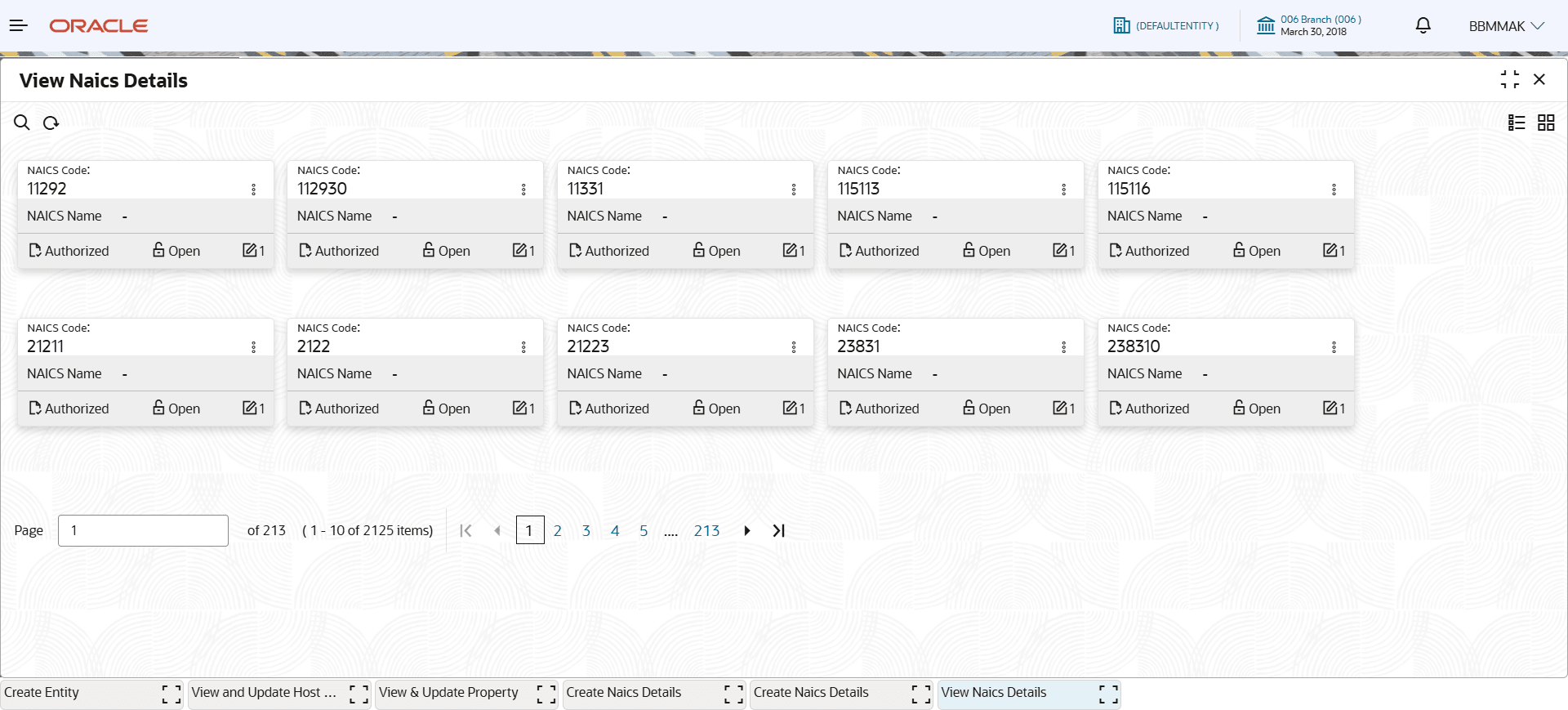Image resolution: width=1568 pixels, height=710 pixels.
Task: Switch to list view layout
Action: click(x=1517, y=123)
